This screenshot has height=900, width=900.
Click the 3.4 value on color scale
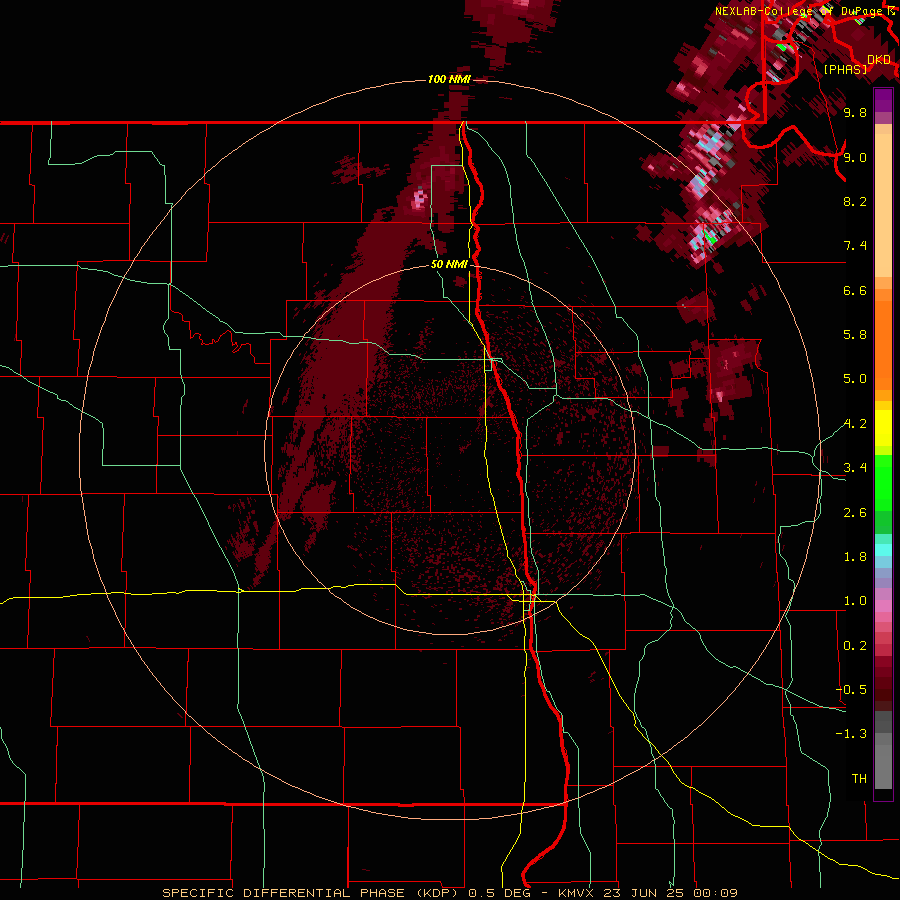tap(855, 468)
